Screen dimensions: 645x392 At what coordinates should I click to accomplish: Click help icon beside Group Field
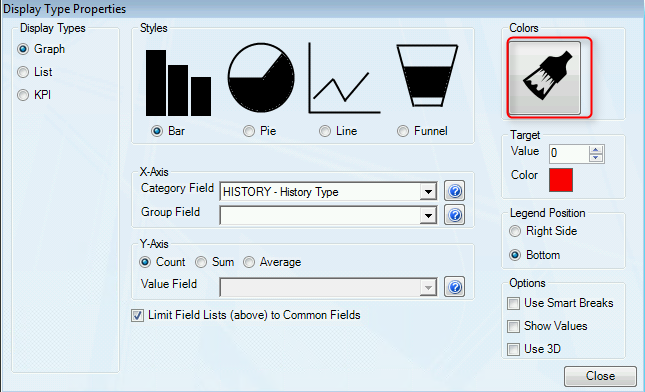click(455, 215)
